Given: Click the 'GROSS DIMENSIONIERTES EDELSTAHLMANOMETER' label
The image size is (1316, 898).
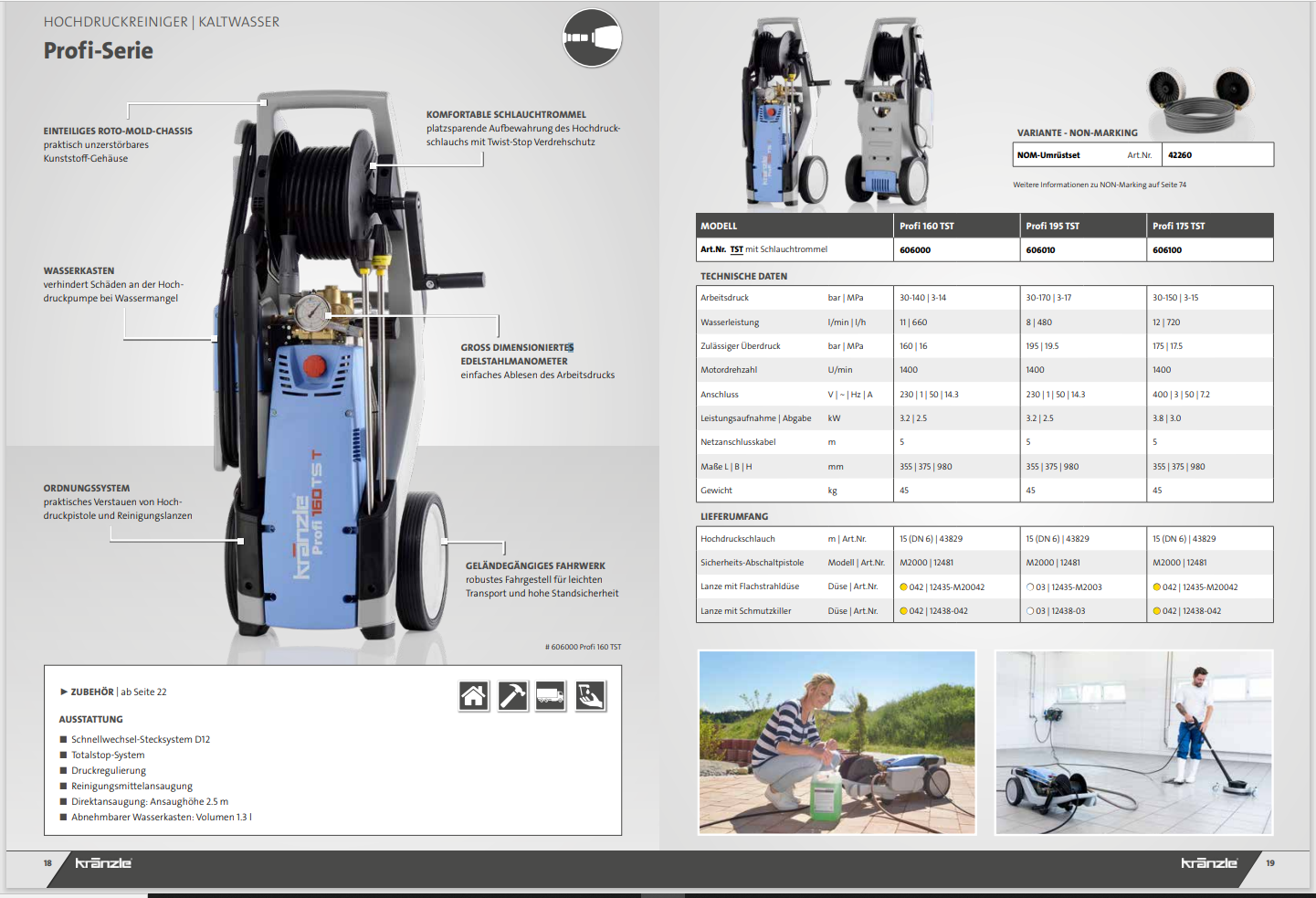Looking at the screenshot, I should coord(517,354).
